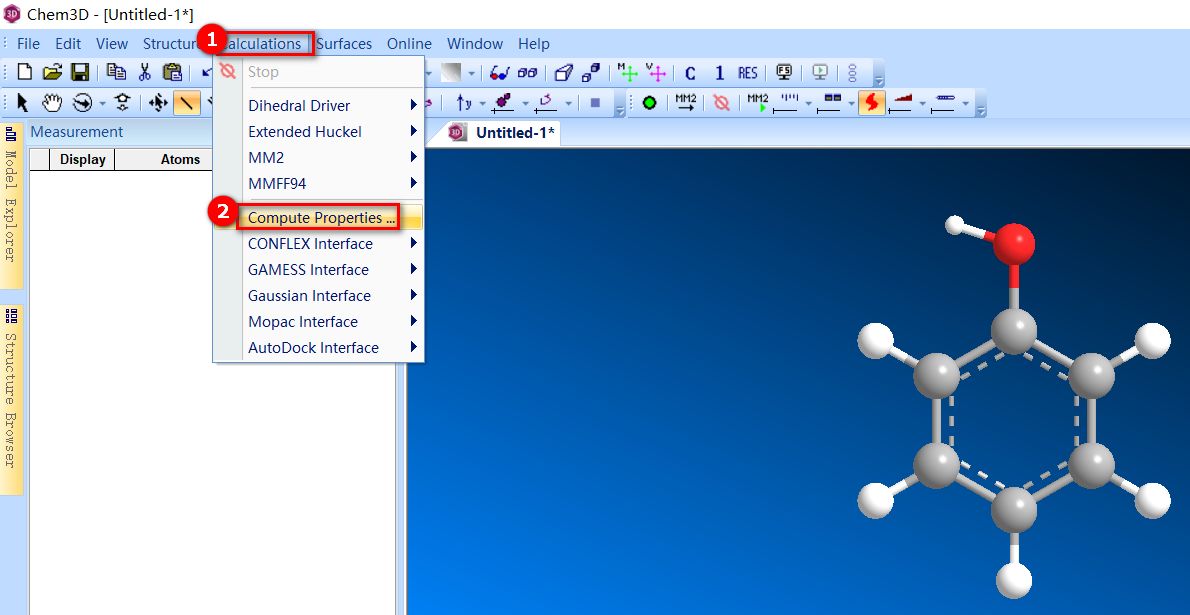Click the Cut scissors icon
This screenshot has width=1190, height=615.
pyautogui.click(x=144, y=72)
